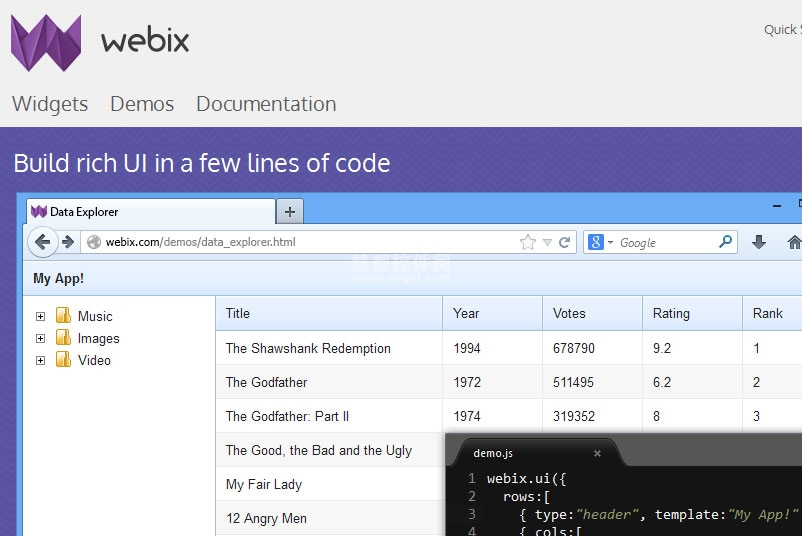The height and width of the screenshot is (536, 802).
Task: Click the home icon in browser toolbar
Action: 794,242
